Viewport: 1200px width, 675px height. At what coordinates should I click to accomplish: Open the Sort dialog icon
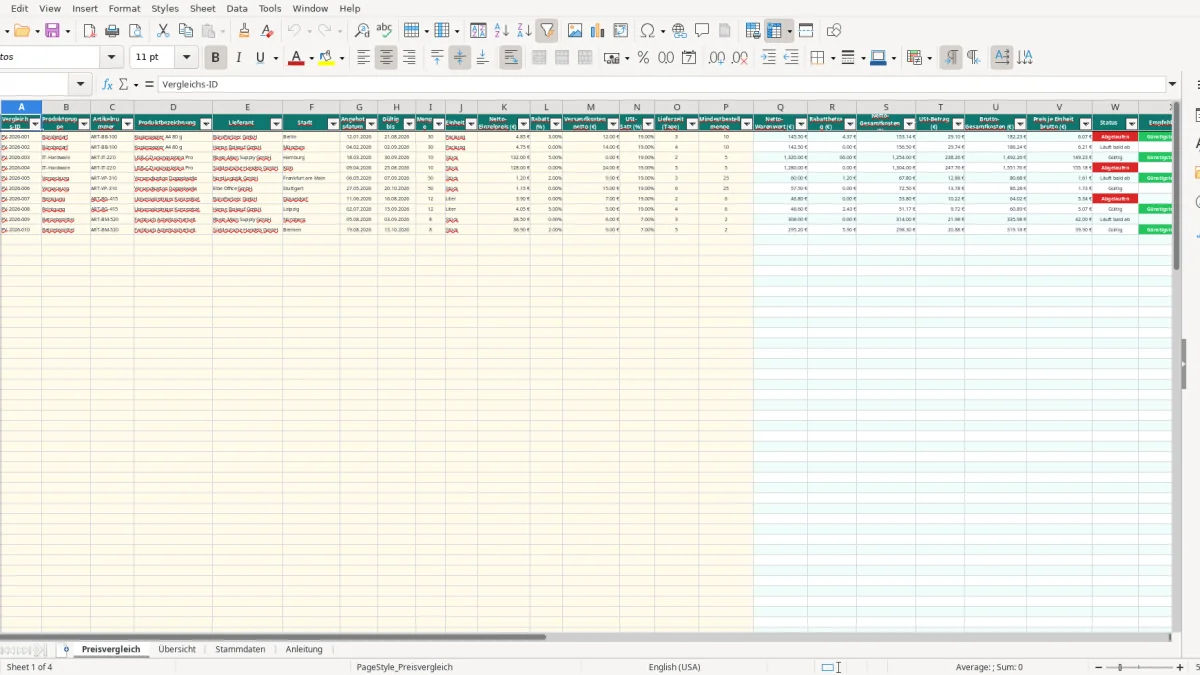click(x=479, y=31)
